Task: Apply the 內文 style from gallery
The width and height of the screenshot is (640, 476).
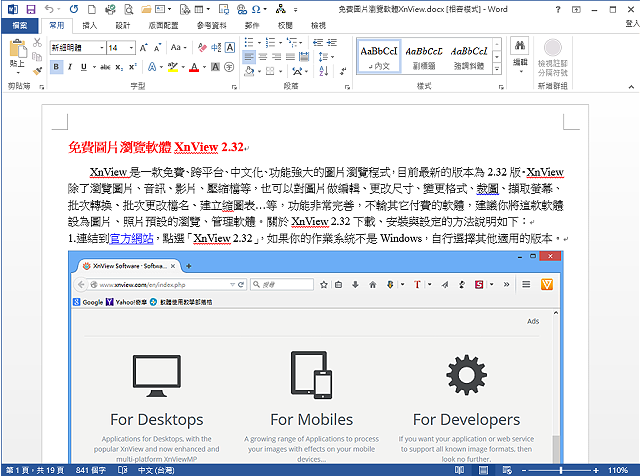Action: coord(379,57)
